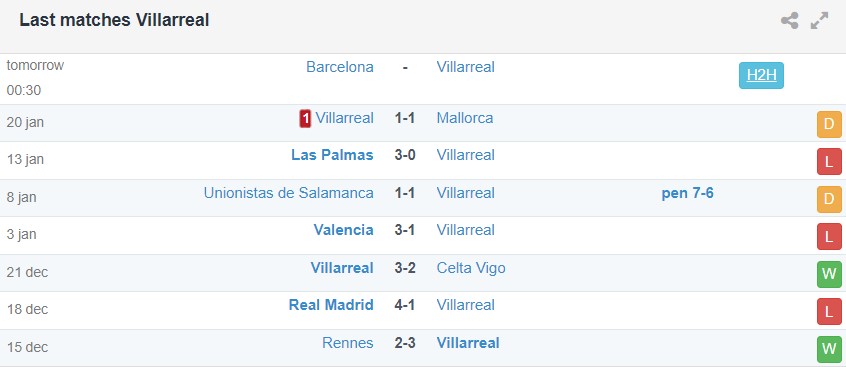Open the Barcelona team link

[x=340, y=67]
